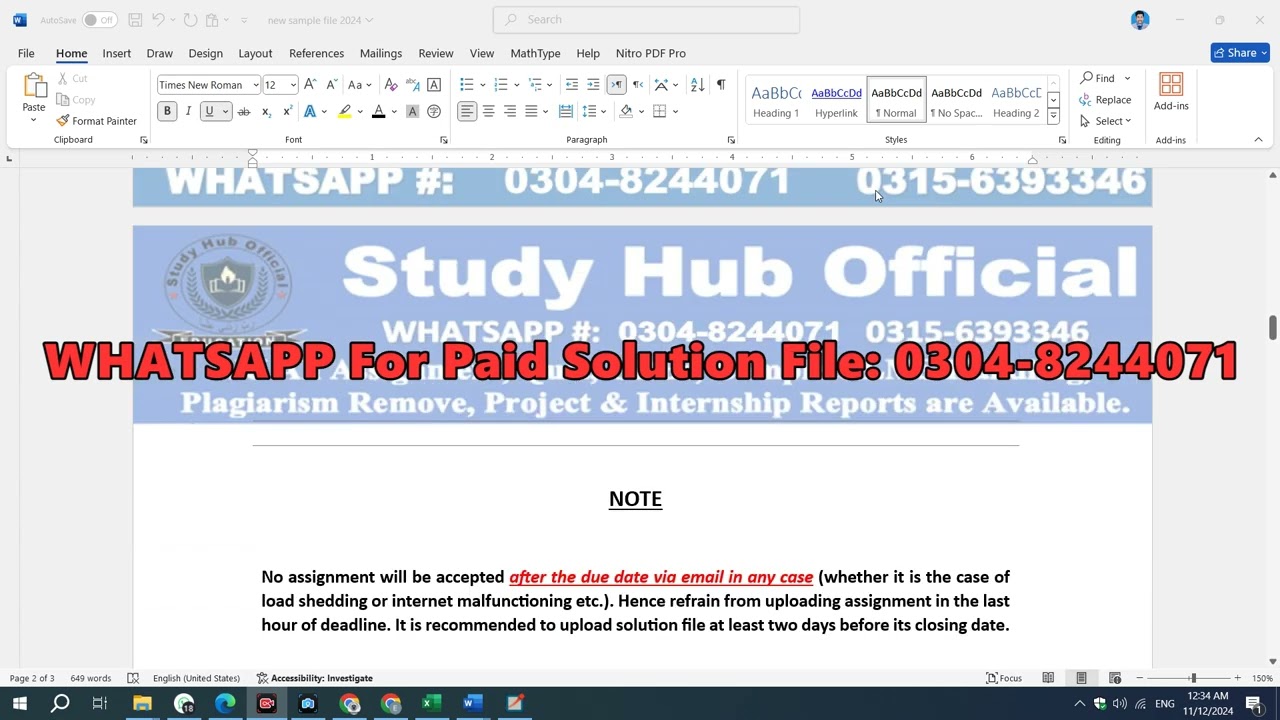Open File Explorer from the taskbar
Screen dimensions: 1280x720
142,703
